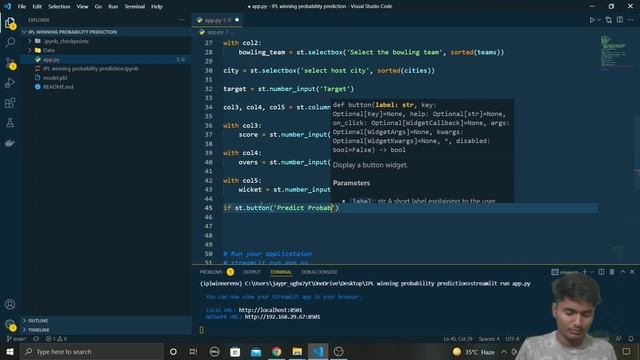Open the Terminal menu
Screen dimensions: 640x360
(135, 7)
